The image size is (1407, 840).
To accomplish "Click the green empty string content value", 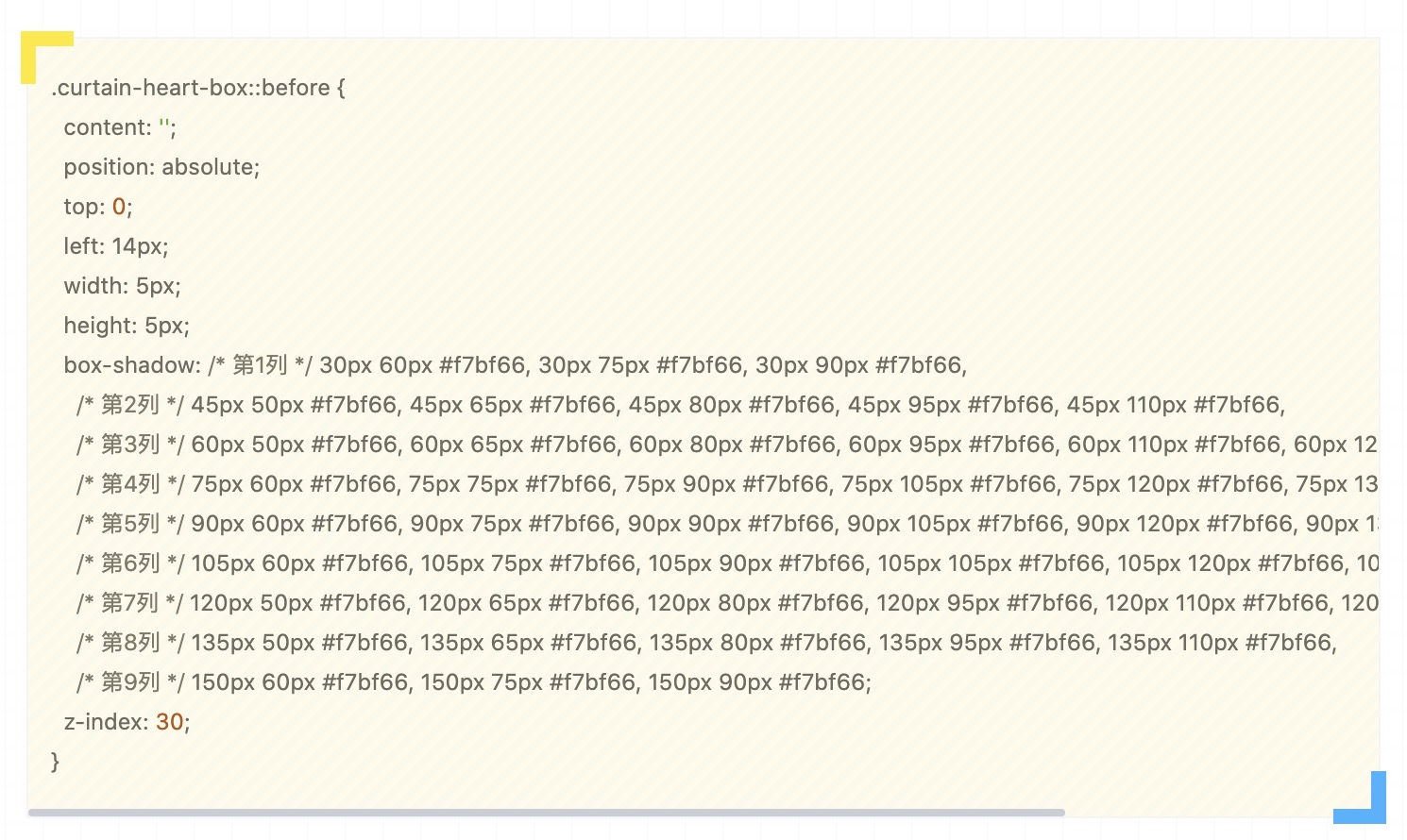I will (164, 127).
